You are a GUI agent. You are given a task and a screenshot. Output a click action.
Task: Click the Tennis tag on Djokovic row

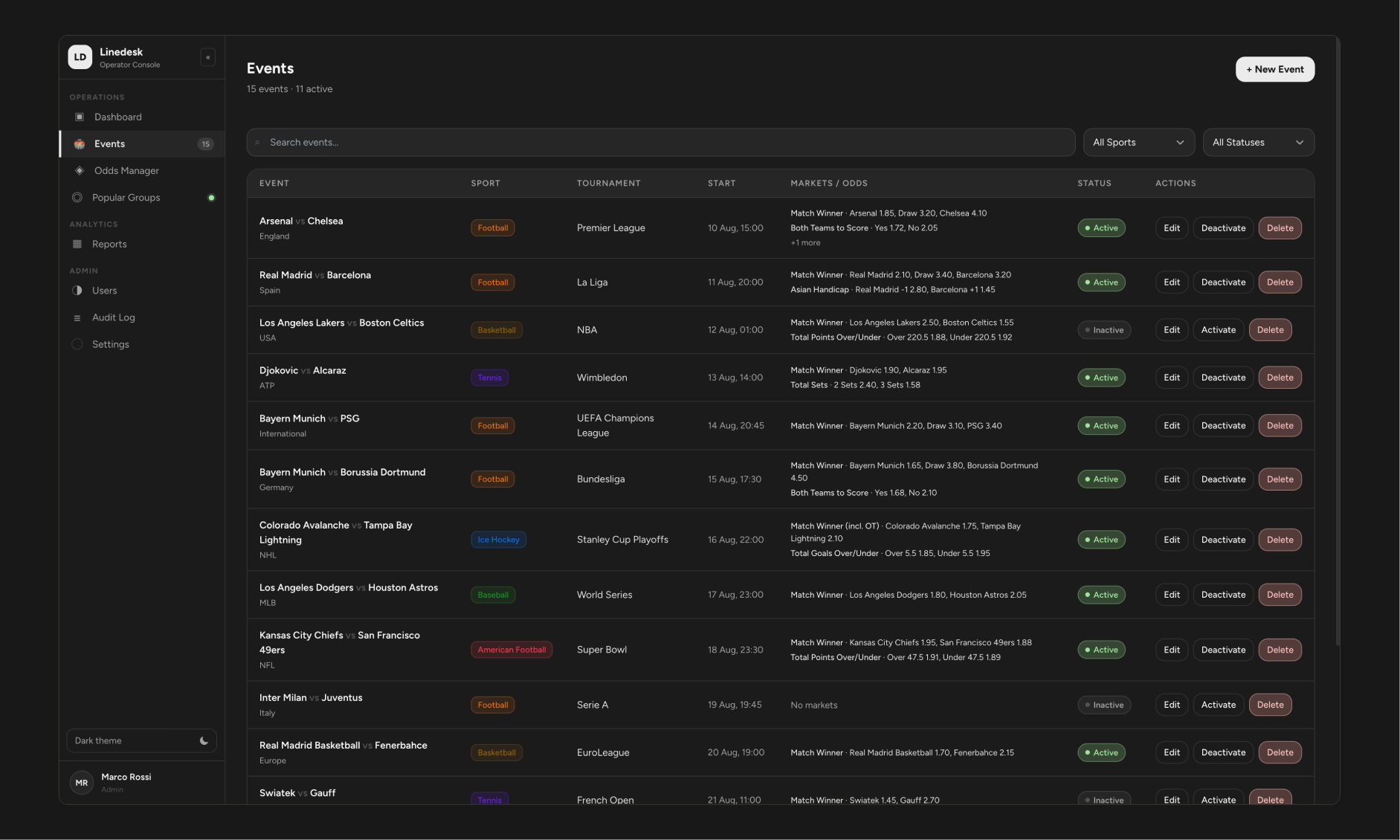(489, 378)
